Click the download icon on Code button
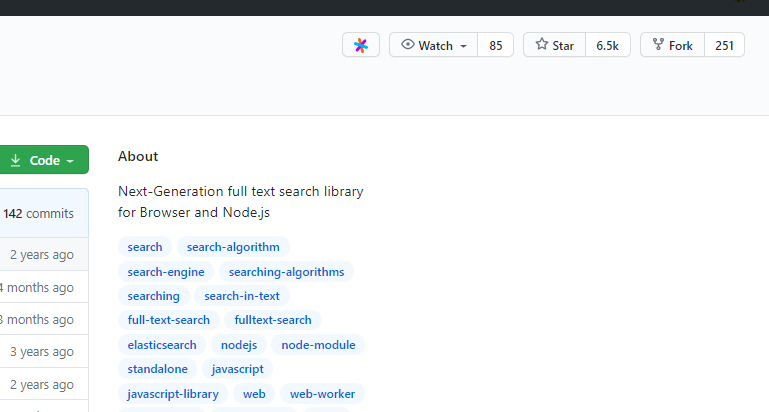 [x=16, y=160]
